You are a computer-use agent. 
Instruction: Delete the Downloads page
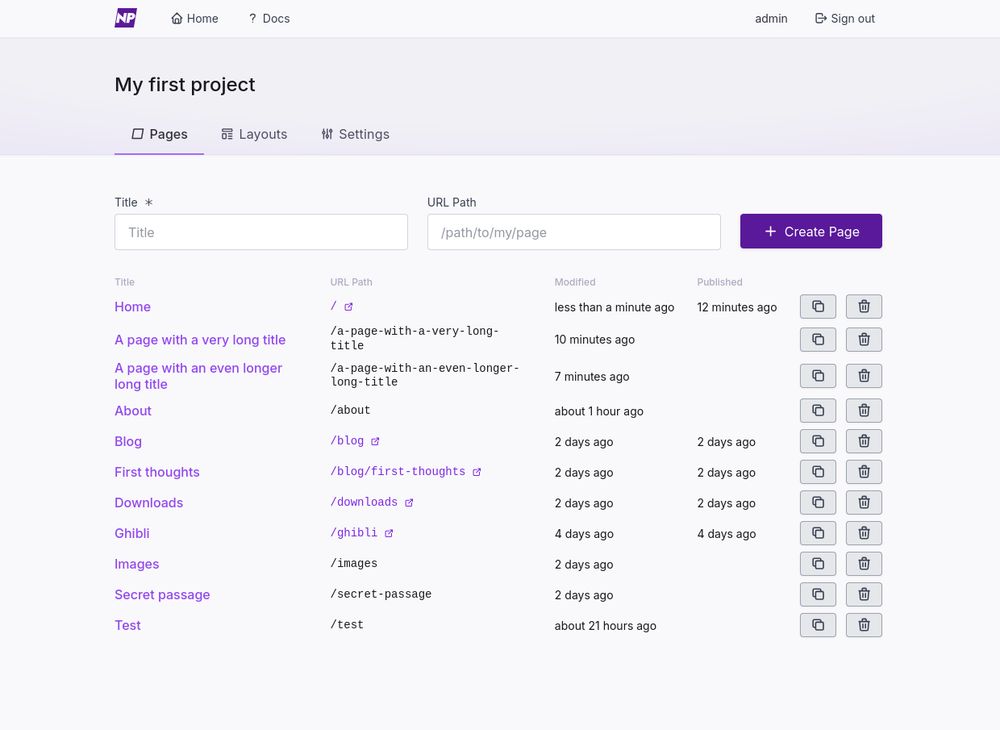point(864,502)
